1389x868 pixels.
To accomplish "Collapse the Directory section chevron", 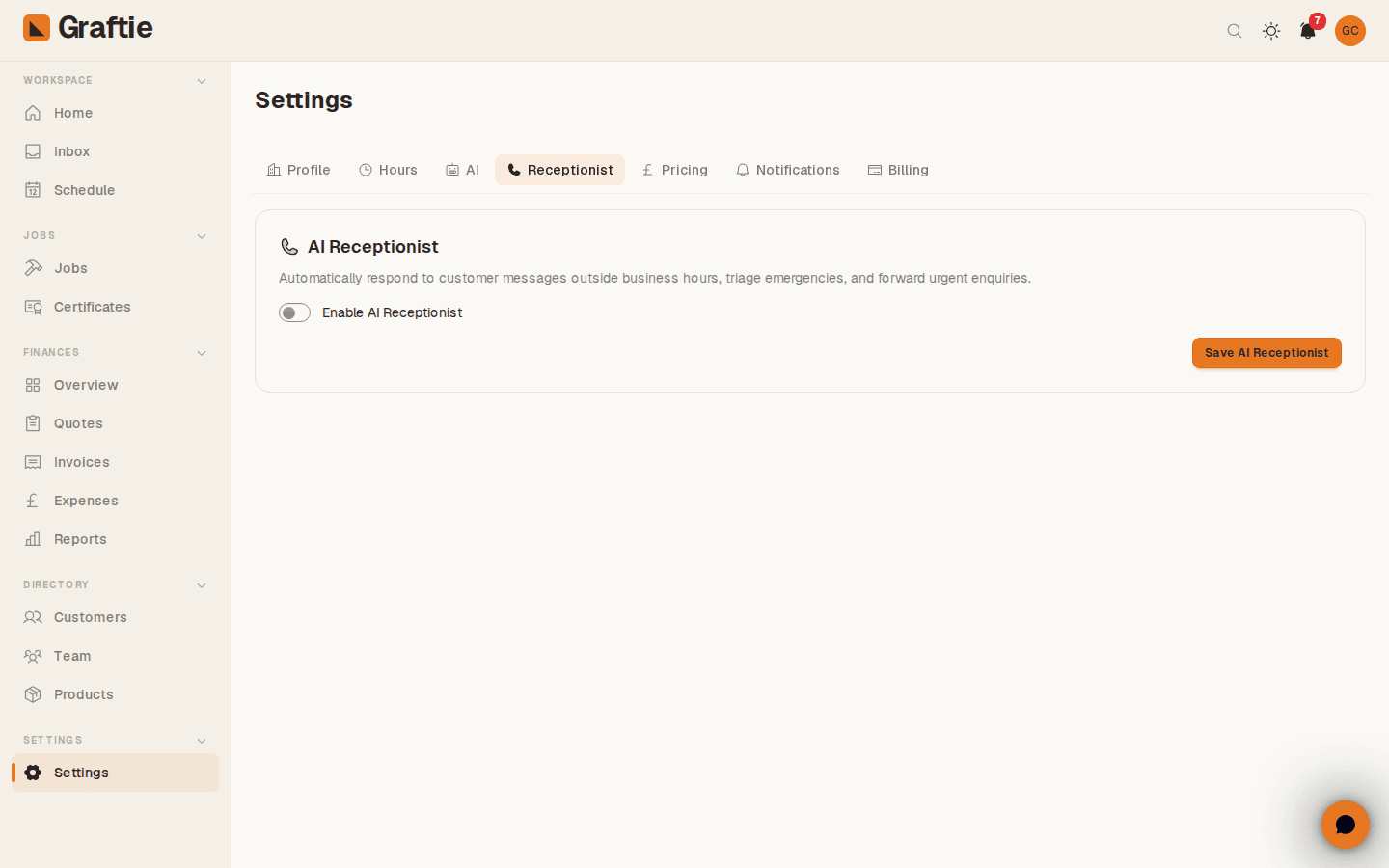I will click(x=202, y=585).
